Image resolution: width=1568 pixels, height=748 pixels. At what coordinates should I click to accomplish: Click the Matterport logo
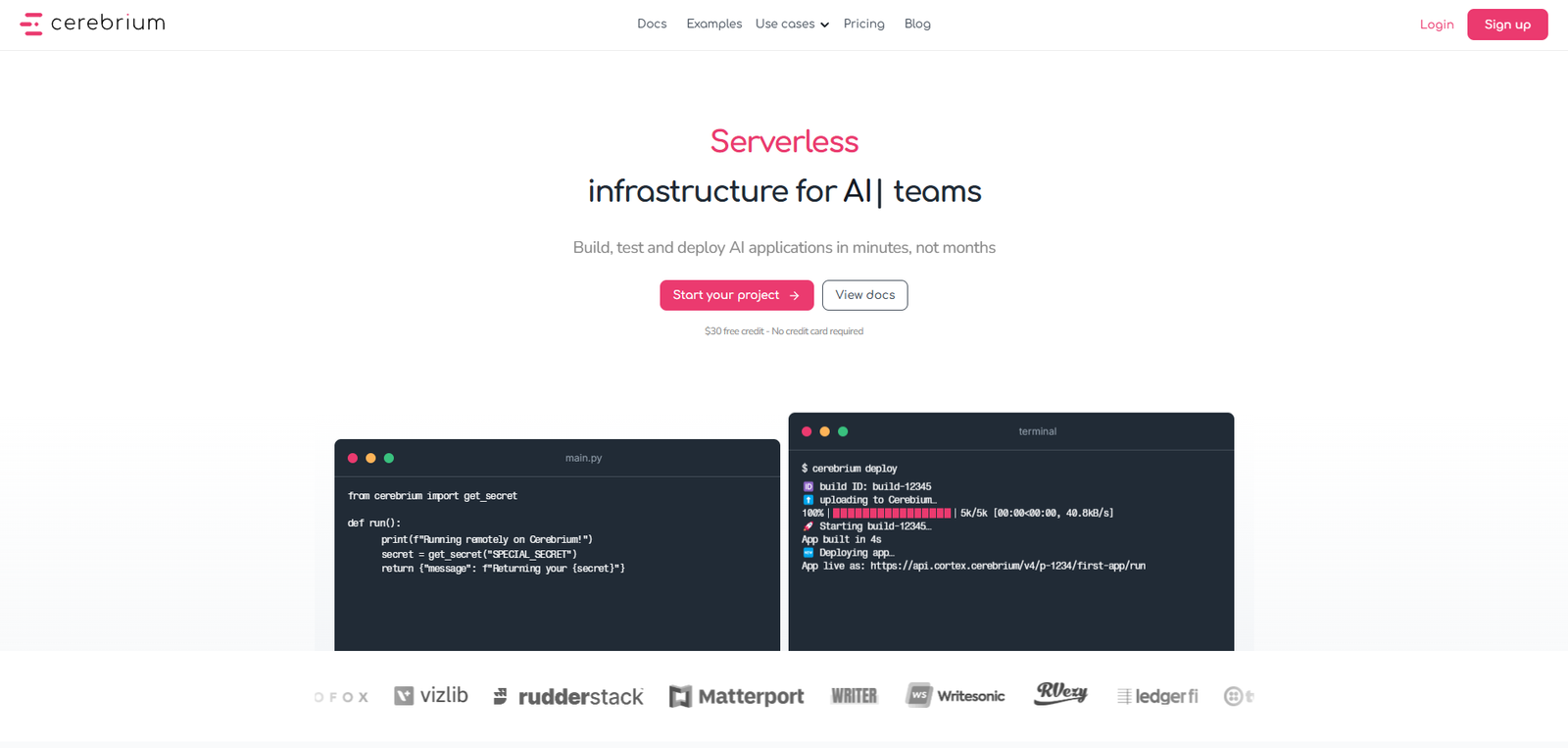click(x=736, y=696)
